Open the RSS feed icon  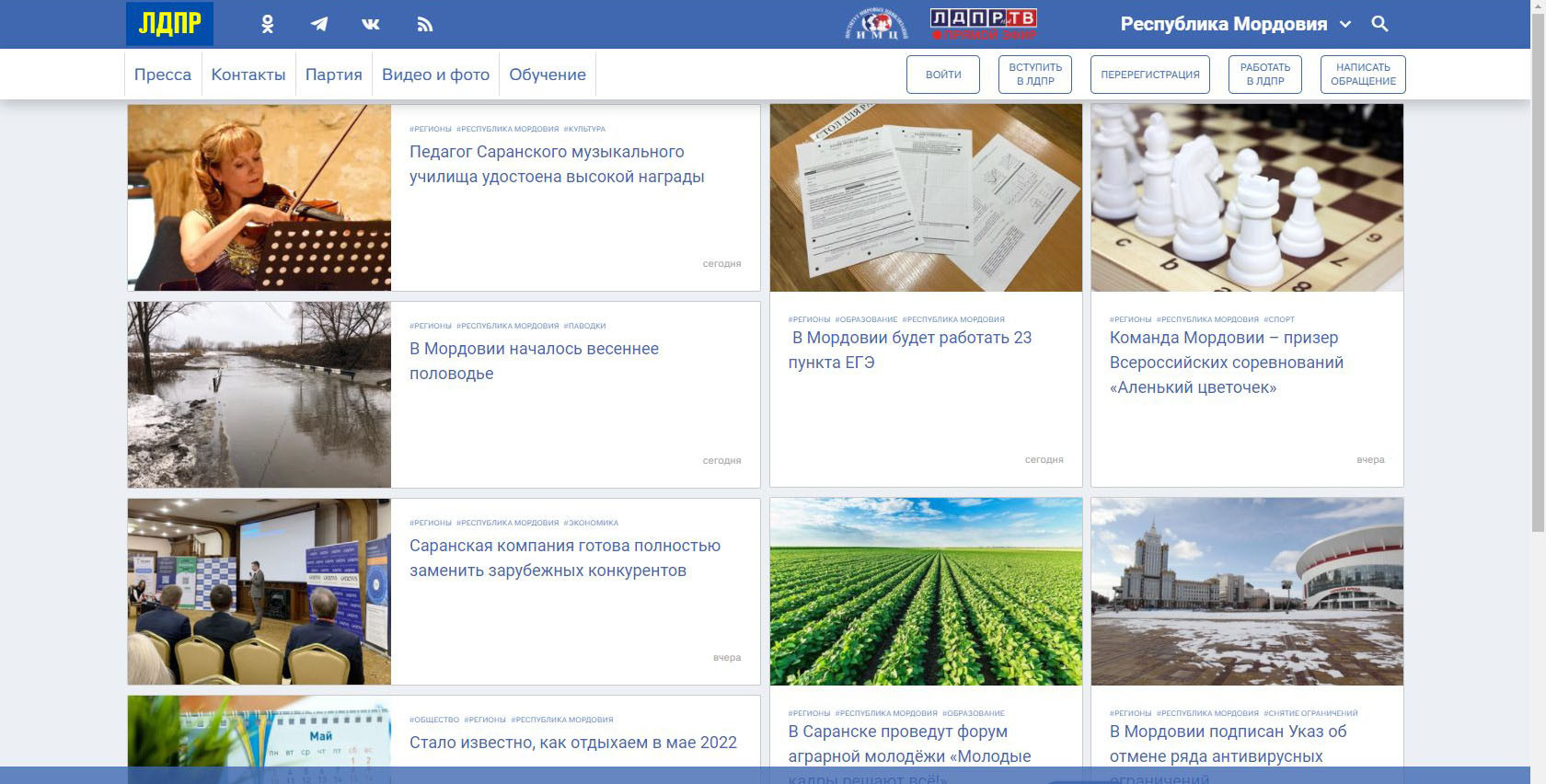tap(424, 25)
